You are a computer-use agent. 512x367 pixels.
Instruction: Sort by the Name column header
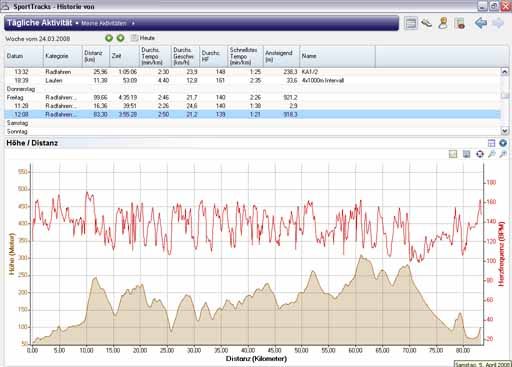338,56
